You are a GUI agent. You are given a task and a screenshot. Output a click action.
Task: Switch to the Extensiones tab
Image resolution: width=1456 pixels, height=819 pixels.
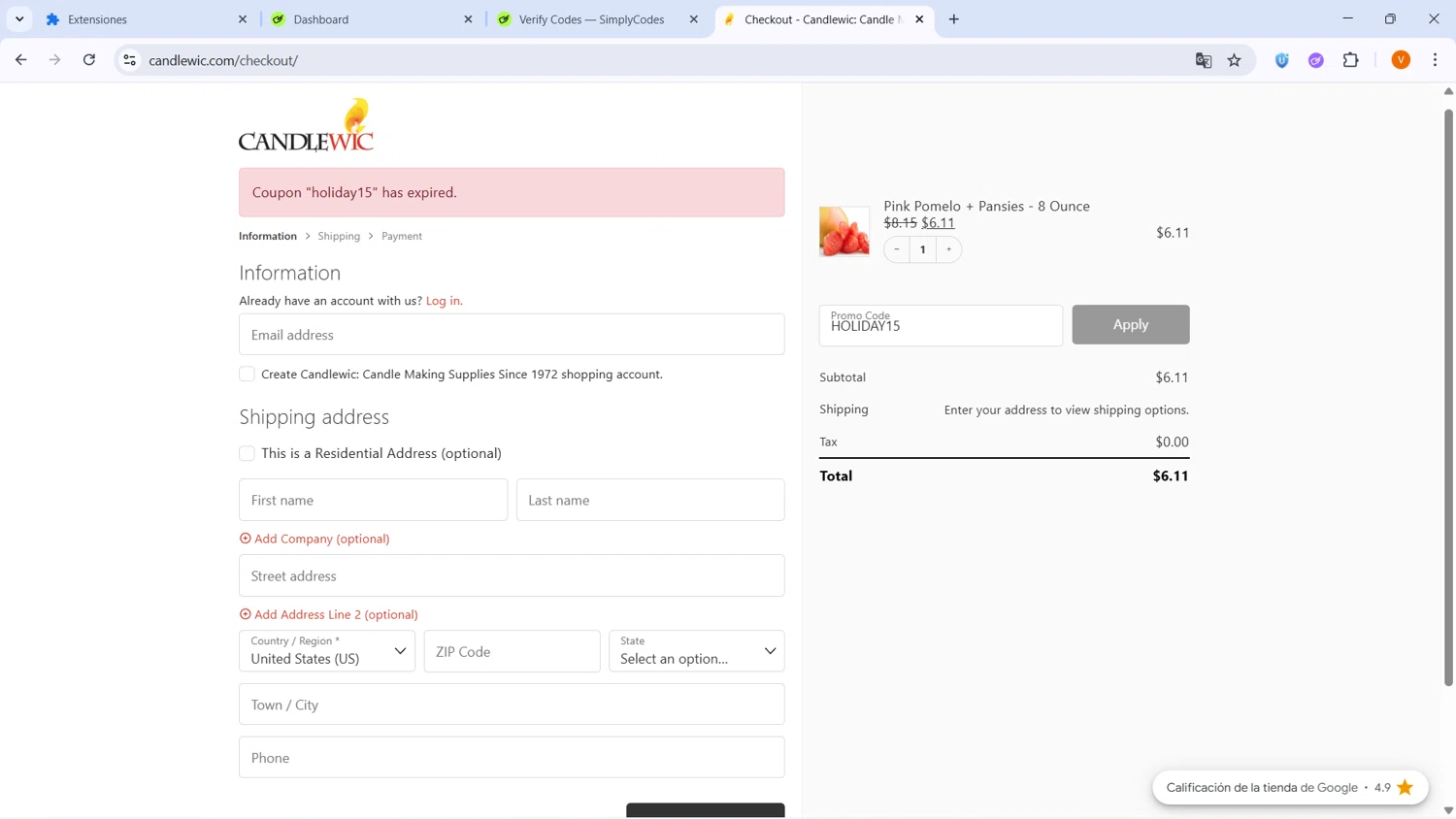pos(146,19)
